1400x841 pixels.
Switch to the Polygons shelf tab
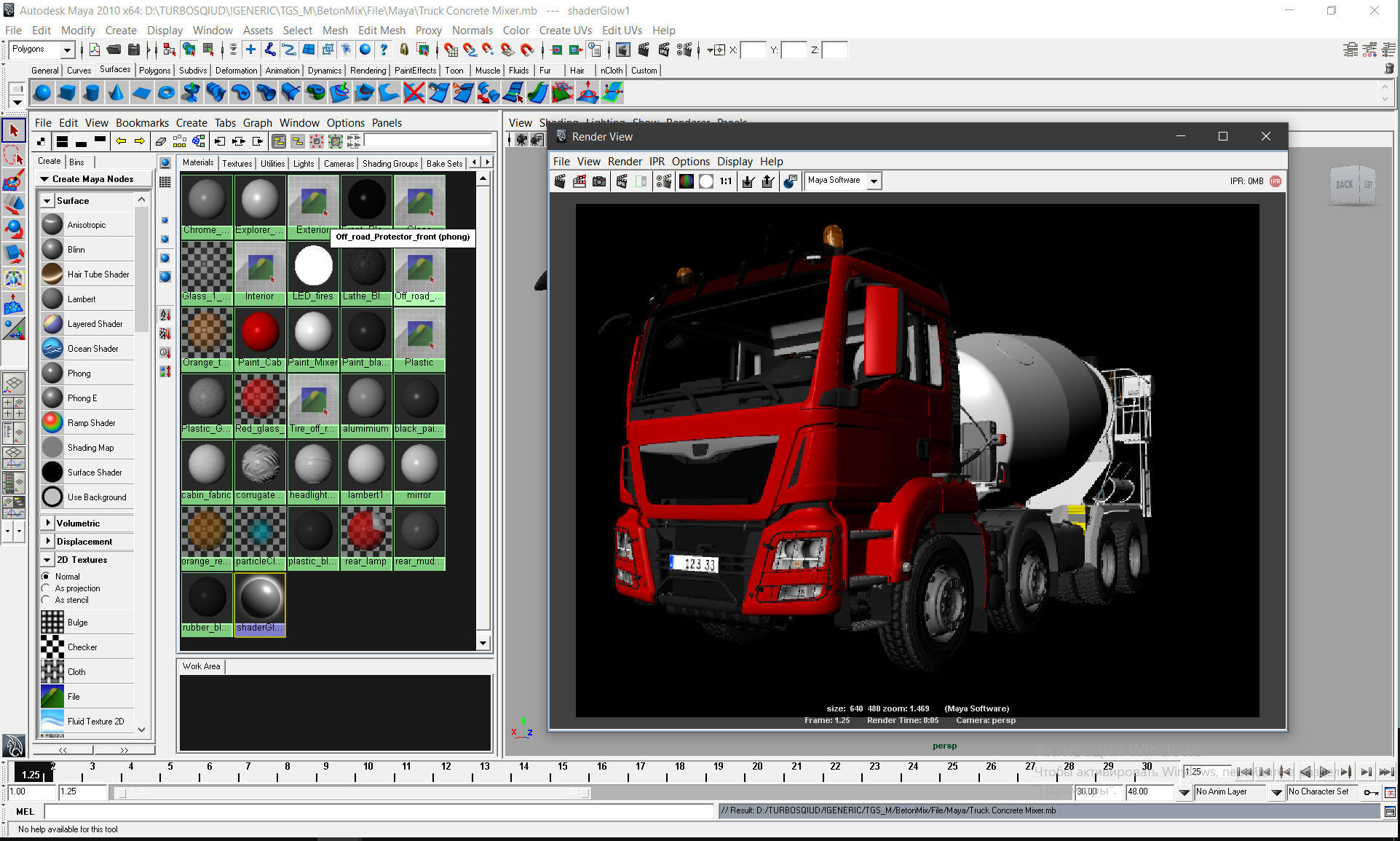tap(154, 71)
